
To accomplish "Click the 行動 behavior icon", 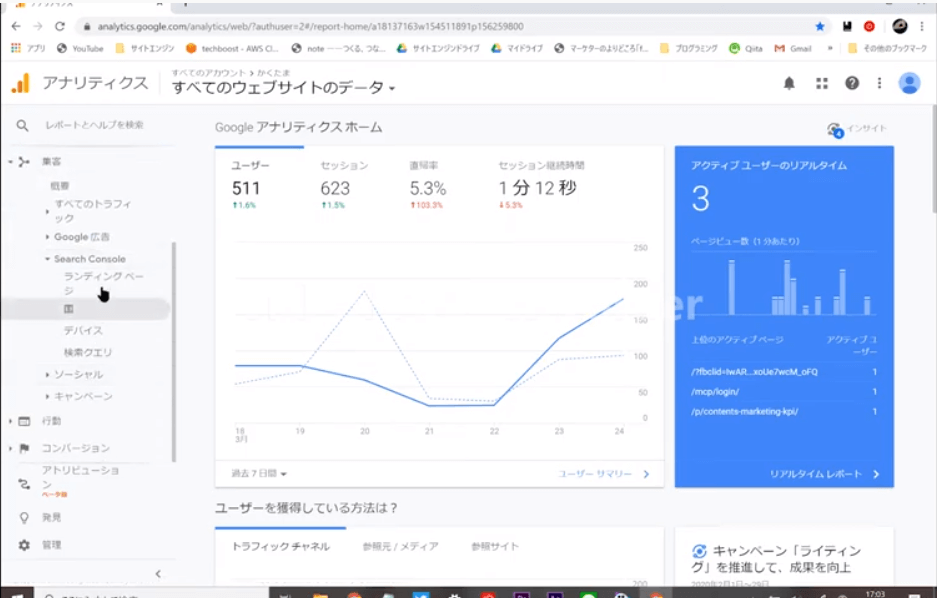I will (24, 421).
